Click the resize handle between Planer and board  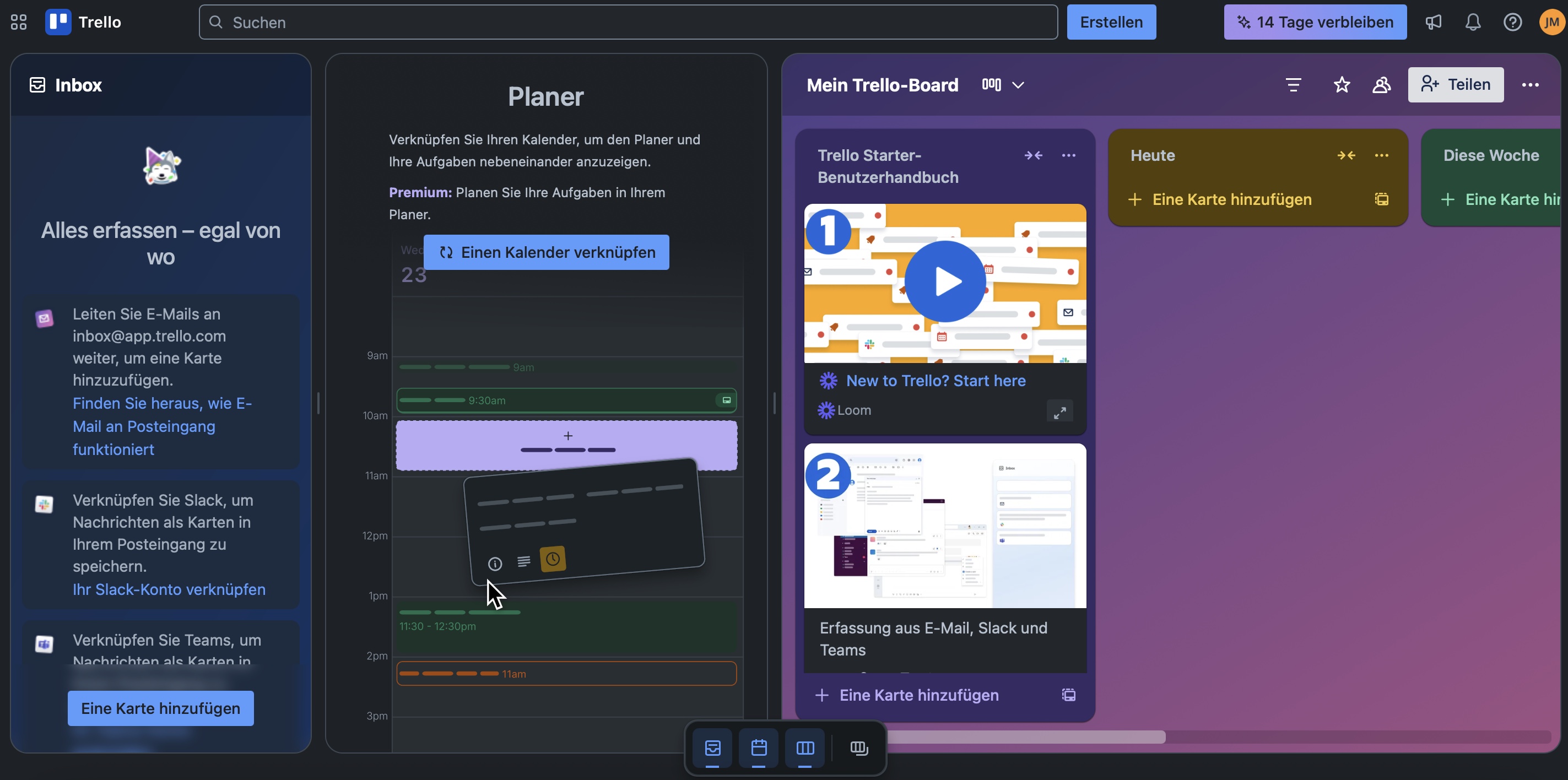tap(774, 403)
